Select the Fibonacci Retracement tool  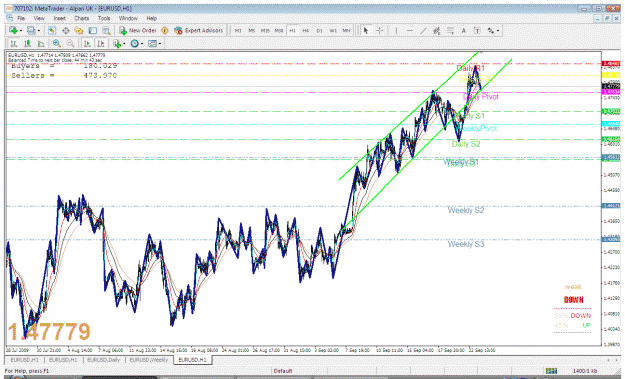pos(450,30)
